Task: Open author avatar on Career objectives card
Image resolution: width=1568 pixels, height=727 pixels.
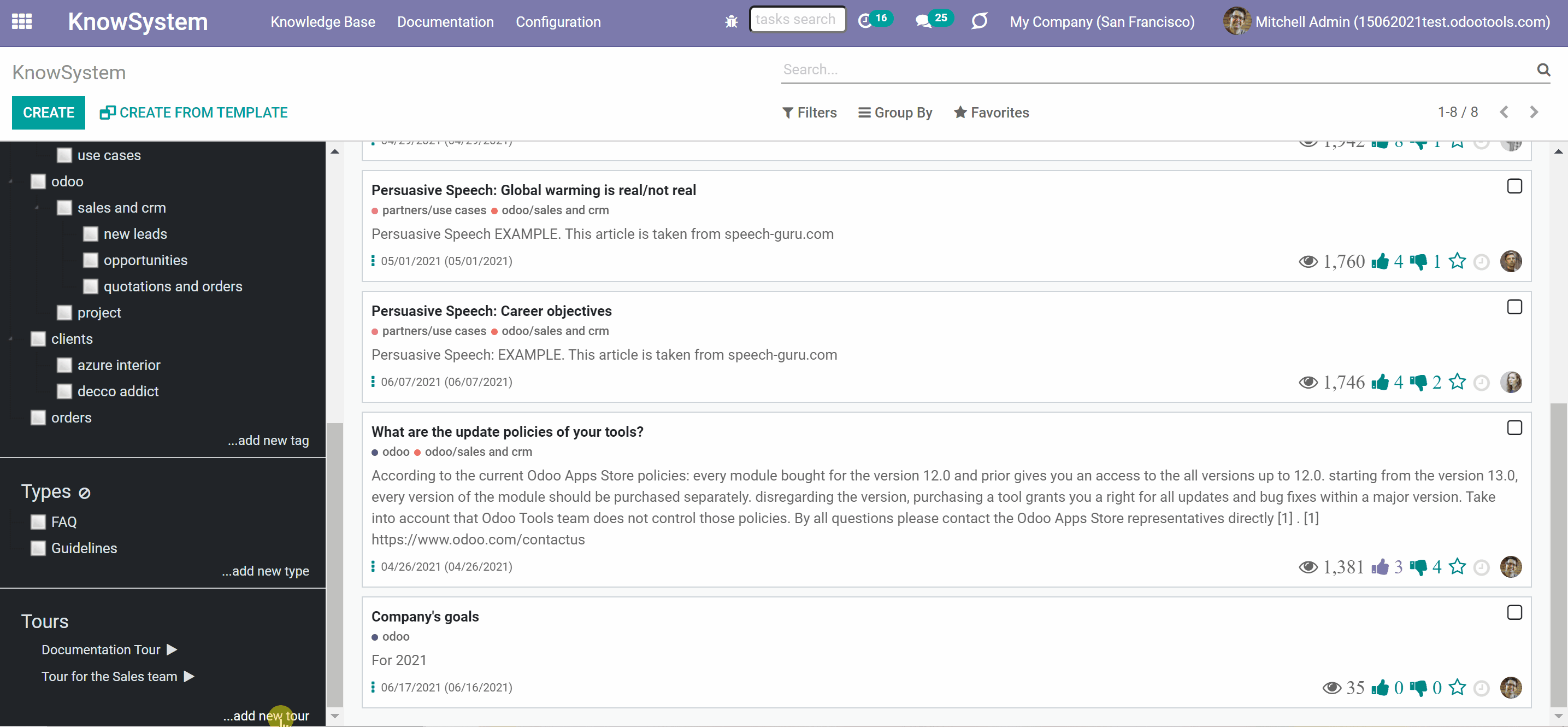Action: point(1510,383)
